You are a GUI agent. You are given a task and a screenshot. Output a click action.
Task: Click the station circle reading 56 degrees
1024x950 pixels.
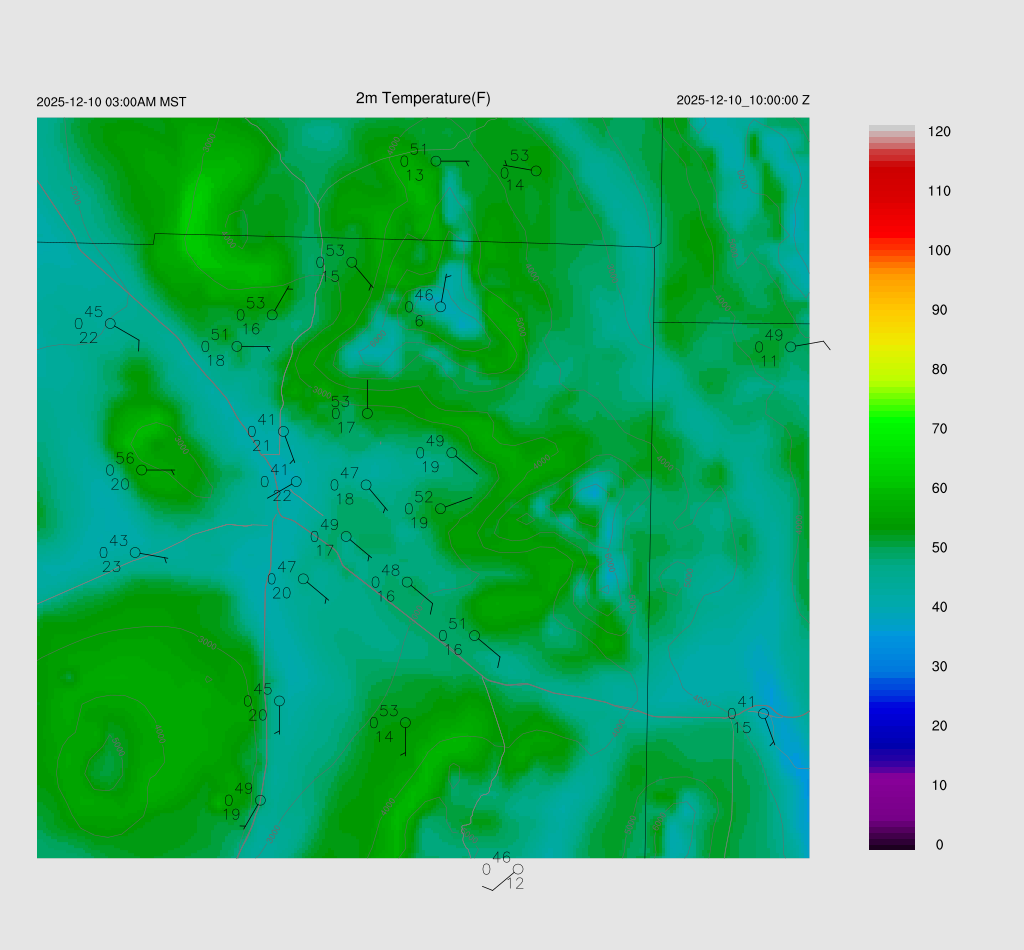pos(142,469)
